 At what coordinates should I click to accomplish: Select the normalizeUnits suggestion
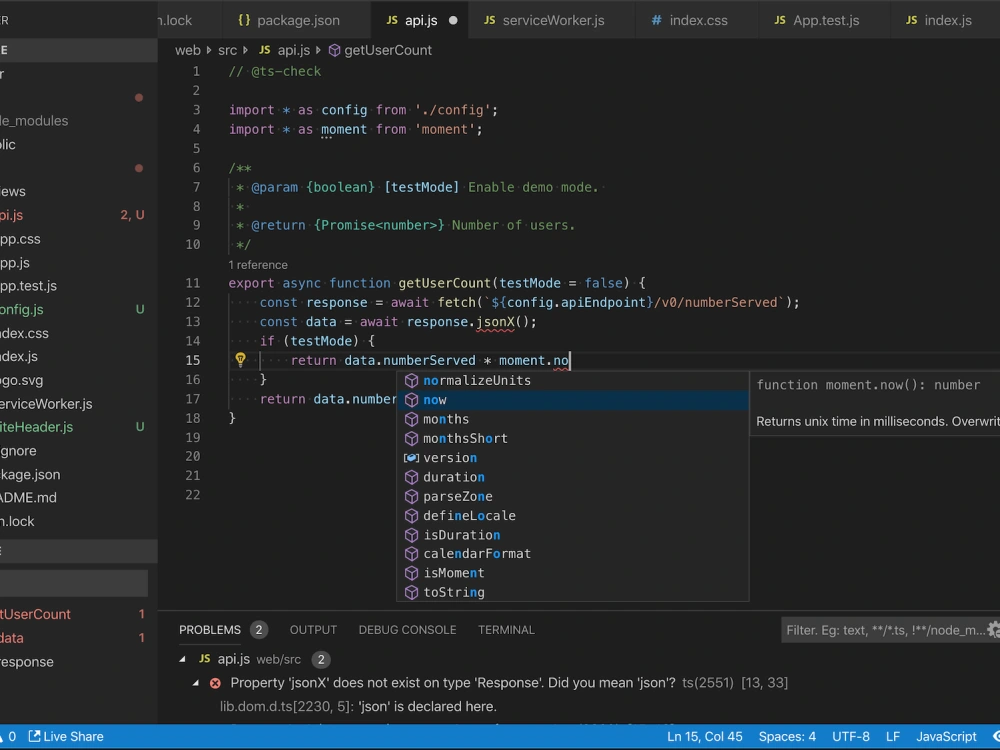coord(572,381)
